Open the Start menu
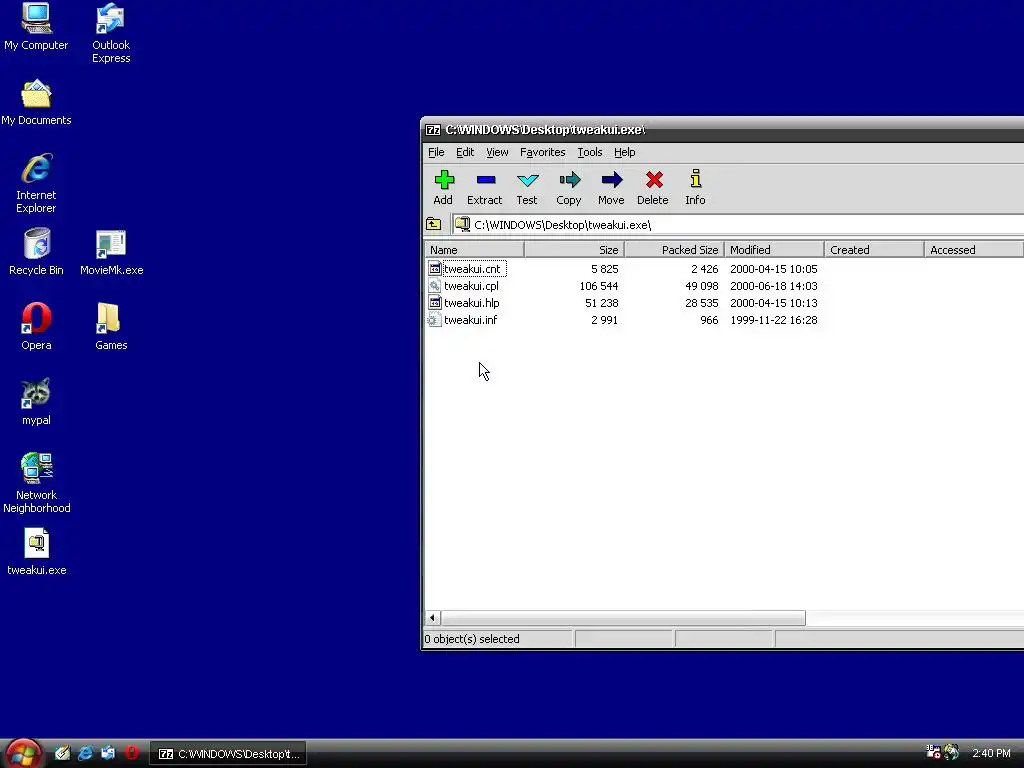1024x768 pixels. [23, 753]
